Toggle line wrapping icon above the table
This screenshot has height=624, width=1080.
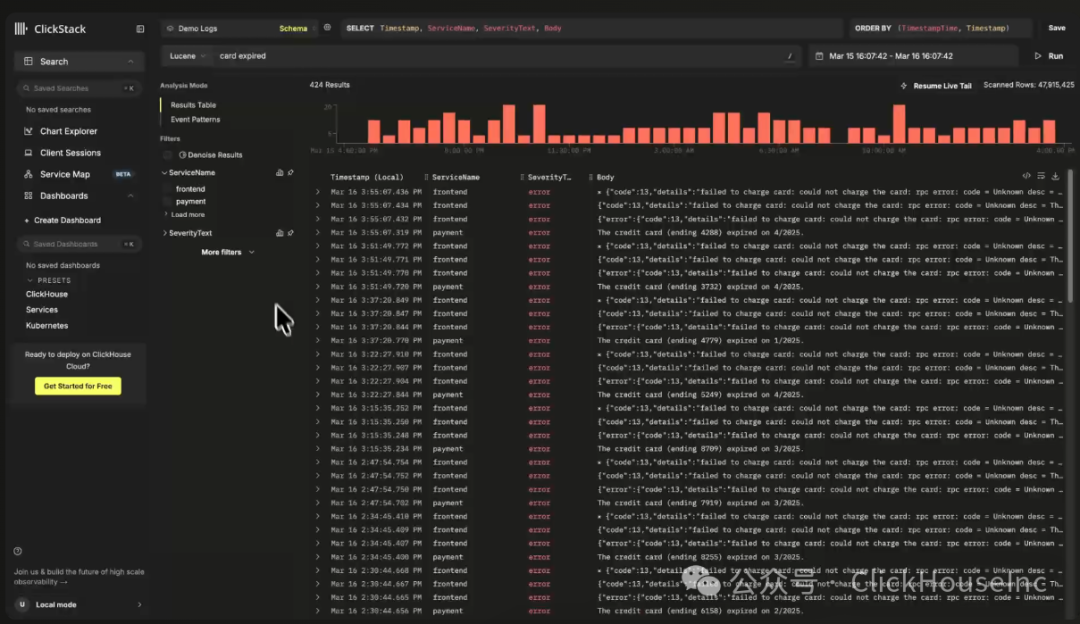[1041, 176]
